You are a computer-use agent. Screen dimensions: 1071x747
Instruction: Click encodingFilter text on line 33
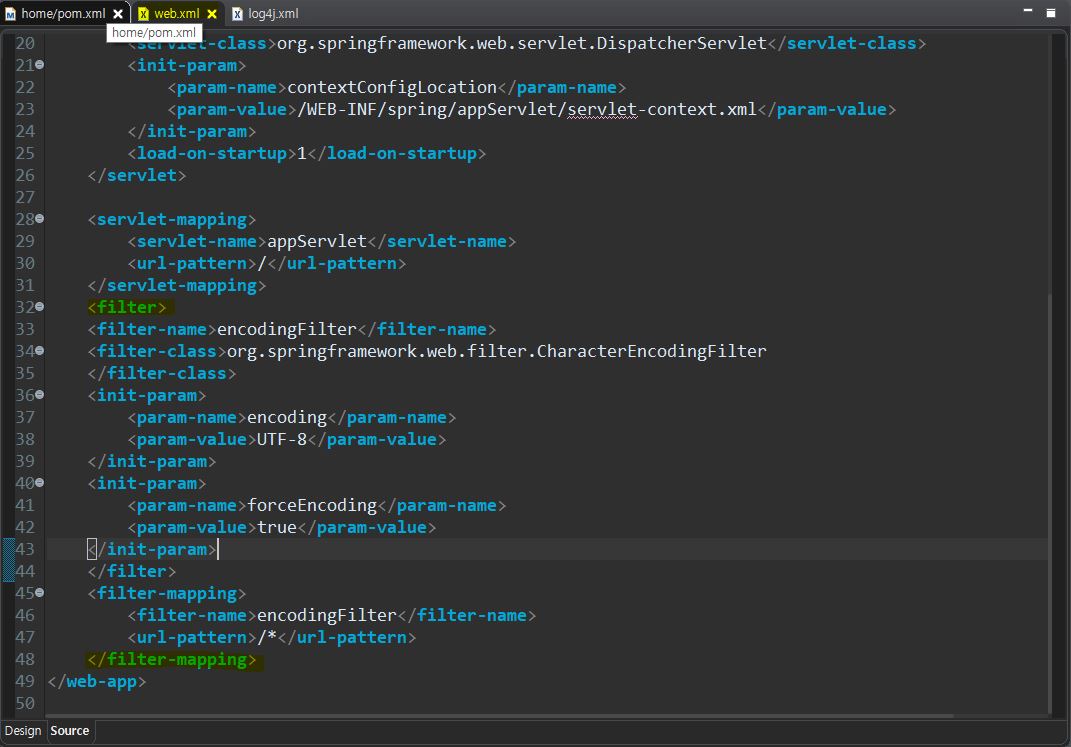(287, 329)
